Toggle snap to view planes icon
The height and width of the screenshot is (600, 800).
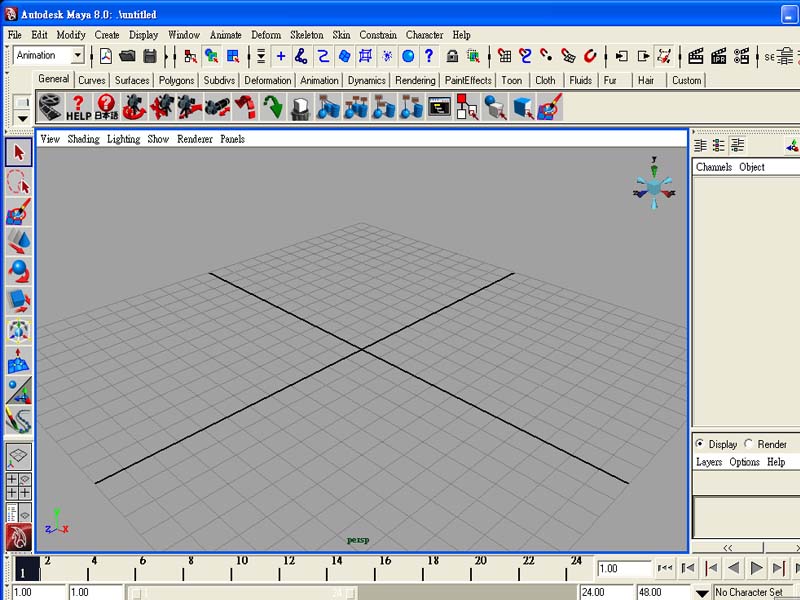point(568,56)
